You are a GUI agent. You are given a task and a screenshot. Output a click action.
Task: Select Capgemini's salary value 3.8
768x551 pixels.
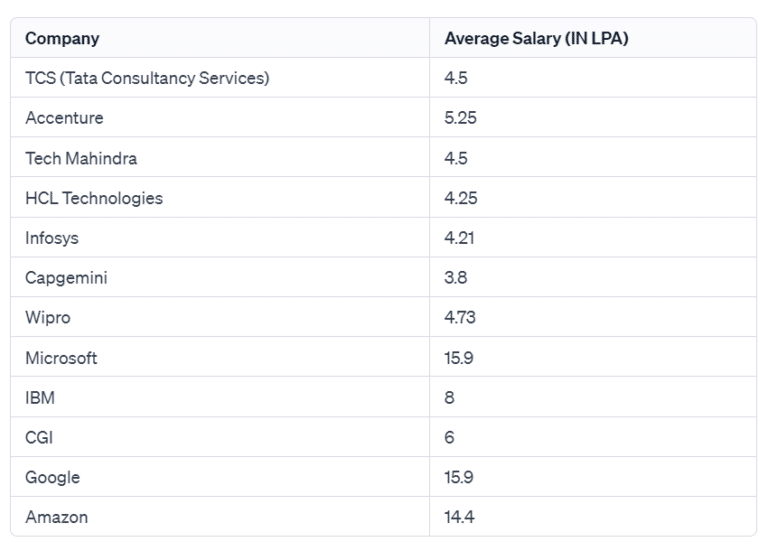pos(456,278)
